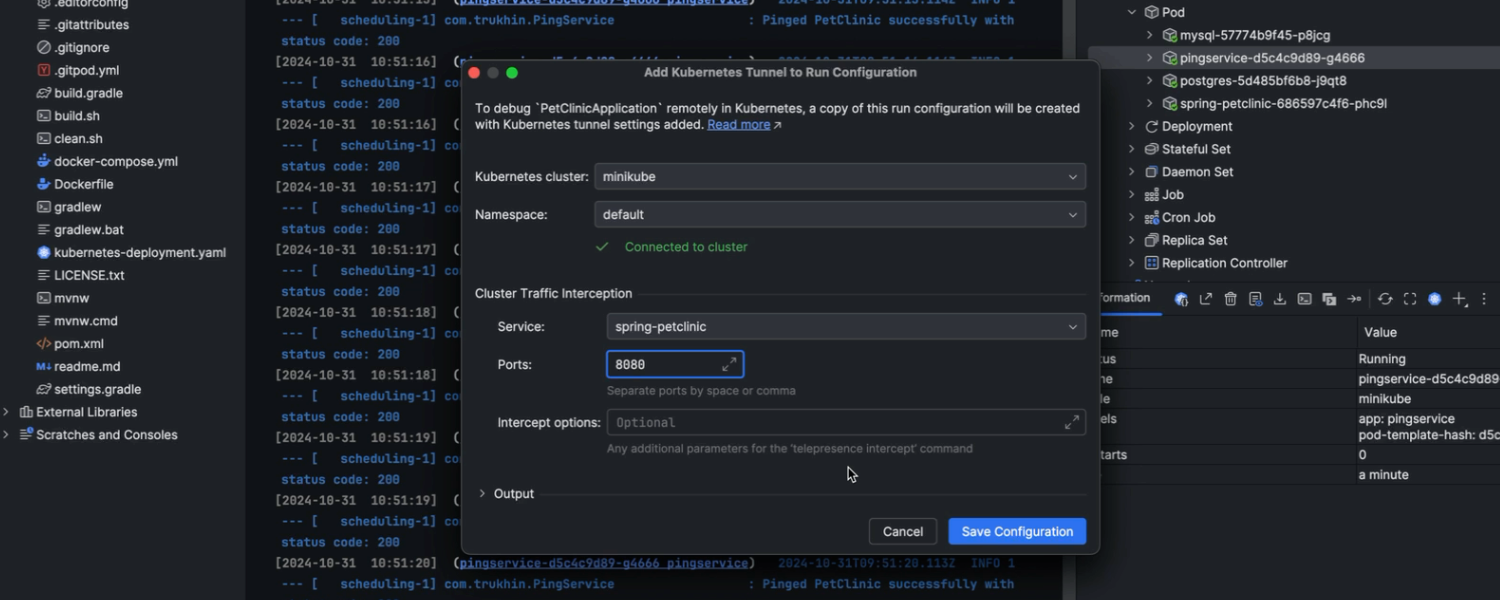Open a terminal console for the pod
The height and width of the screenshot is (600, 1500).
click(x=1305, y=299)
